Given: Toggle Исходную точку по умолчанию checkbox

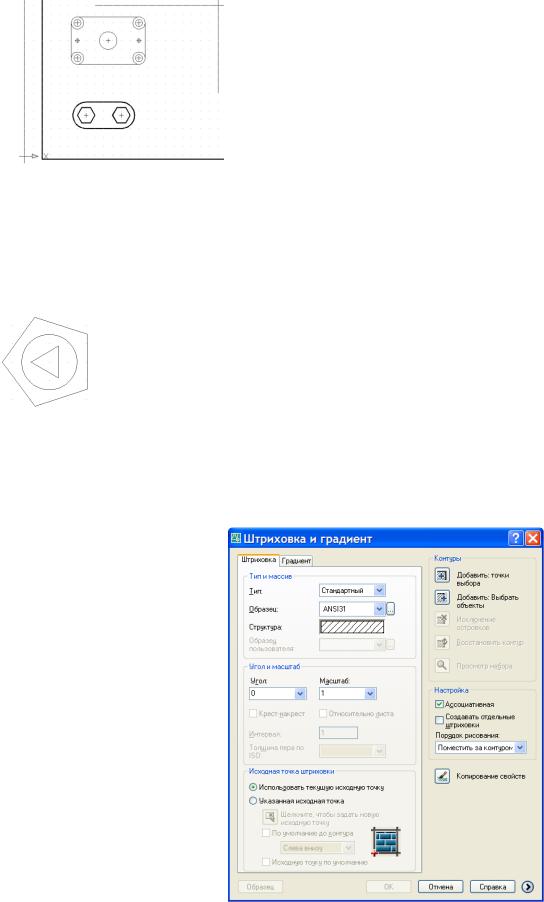Looking at the screenshot, I should pos(266,862).
